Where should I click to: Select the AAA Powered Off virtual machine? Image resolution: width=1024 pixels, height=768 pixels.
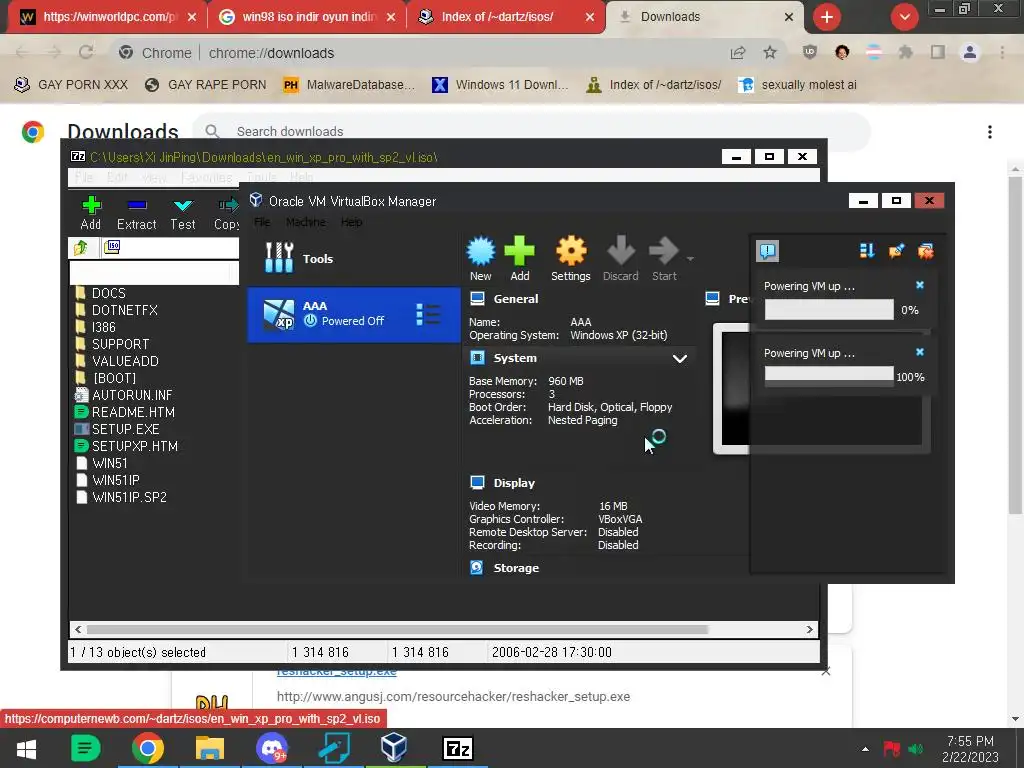coord(353,315)
